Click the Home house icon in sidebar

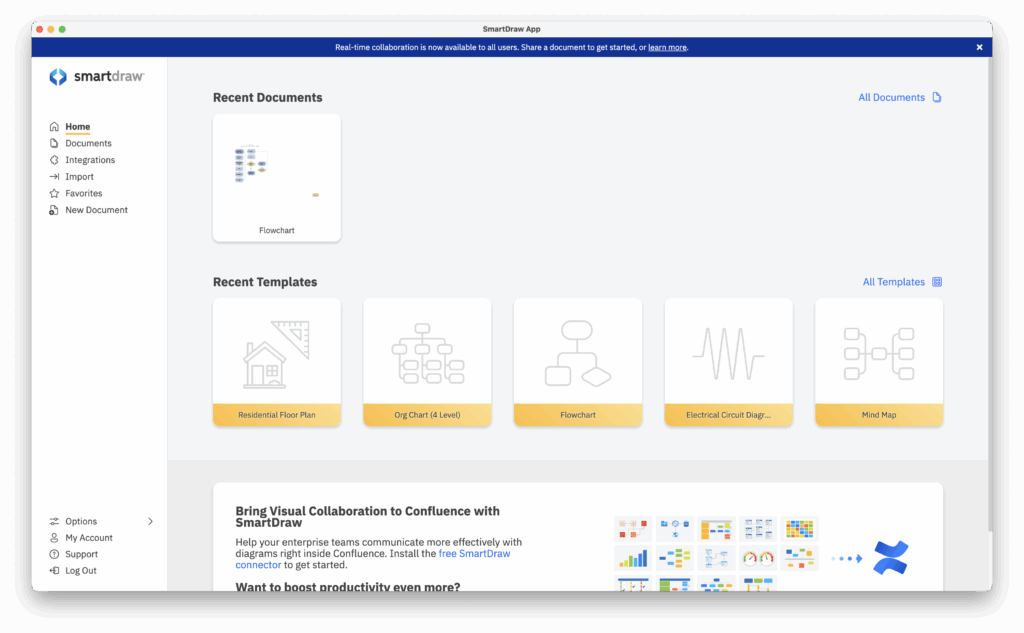click(x=54, y=126)
